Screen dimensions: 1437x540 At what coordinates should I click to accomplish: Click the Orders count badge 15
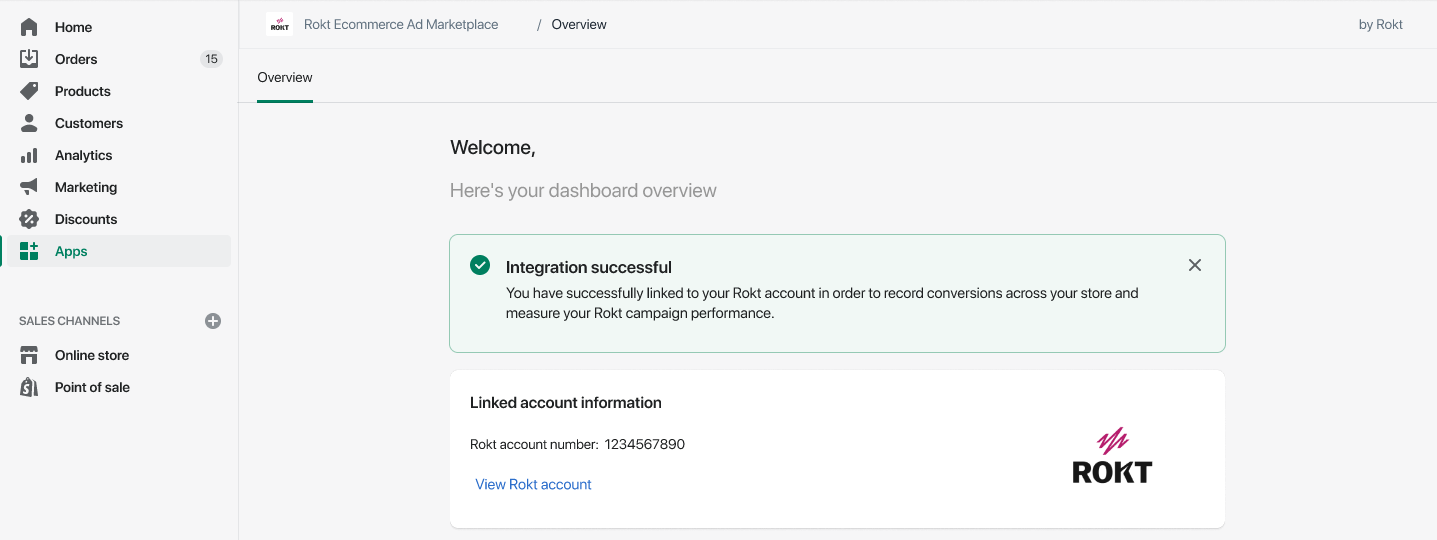pyautogui.click(x=211, y=59)
